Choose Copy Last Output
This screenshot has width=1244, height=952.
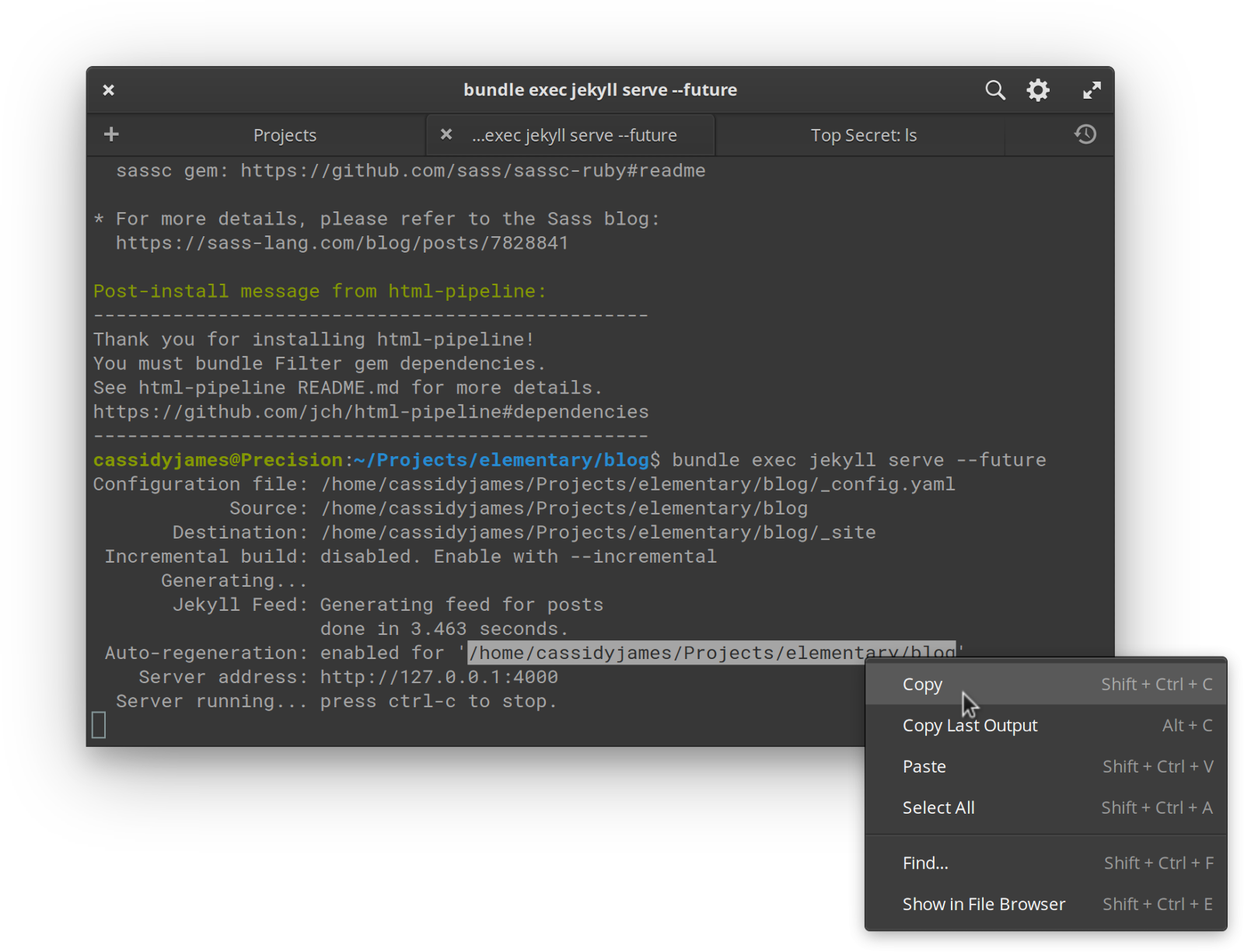point(970,725)
